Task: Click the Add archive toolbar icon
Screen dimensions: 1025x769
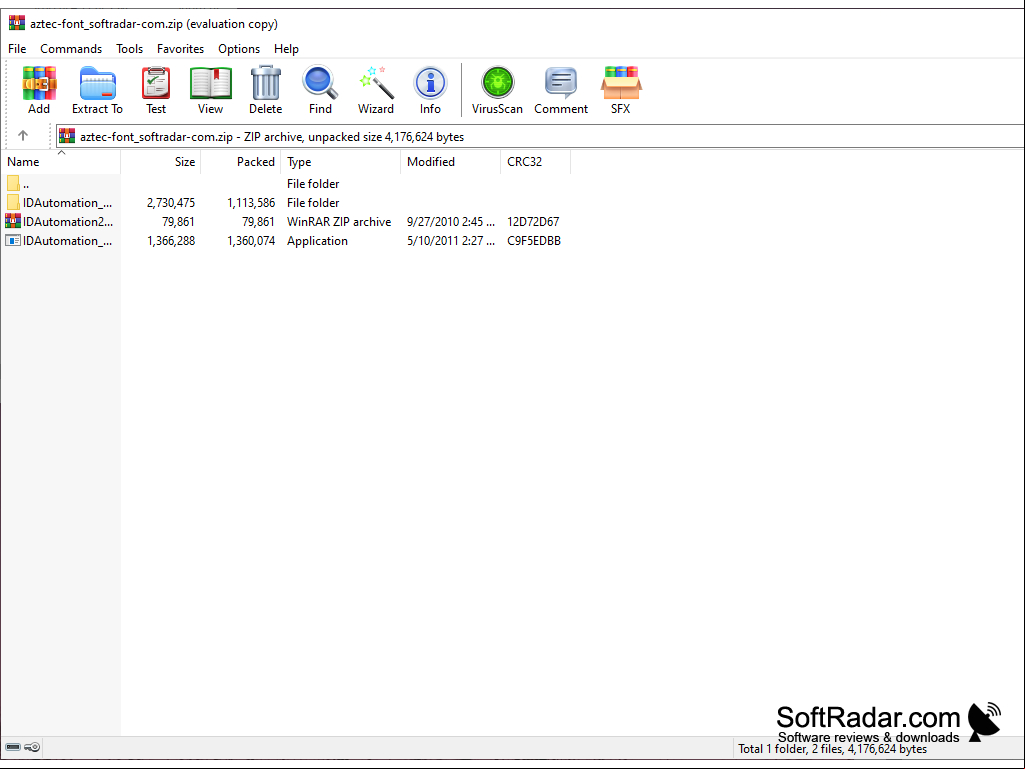Action: point(39,83)
